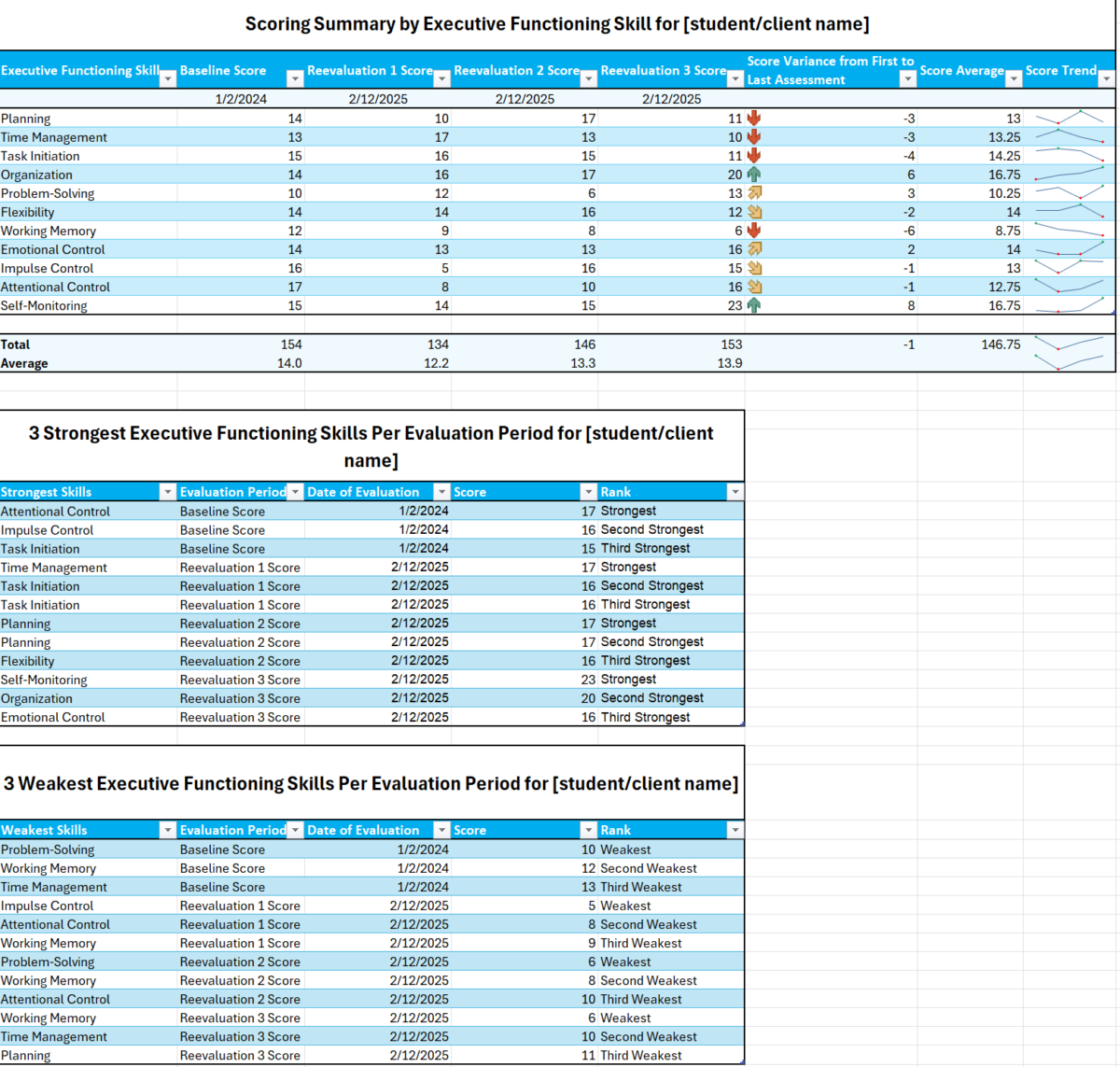Open the Reevaluation 2 Score filter dropdown
This screenshot has width=1120, height=1067.
(589, 79)
